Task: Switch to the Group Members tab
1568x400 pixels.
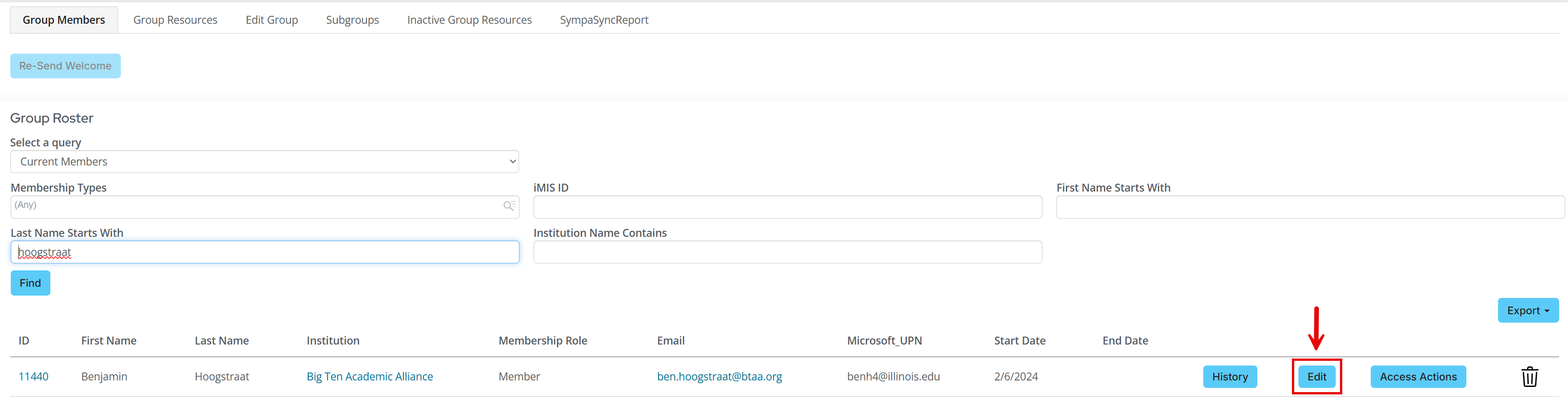Action: click(x=64, y=20)
